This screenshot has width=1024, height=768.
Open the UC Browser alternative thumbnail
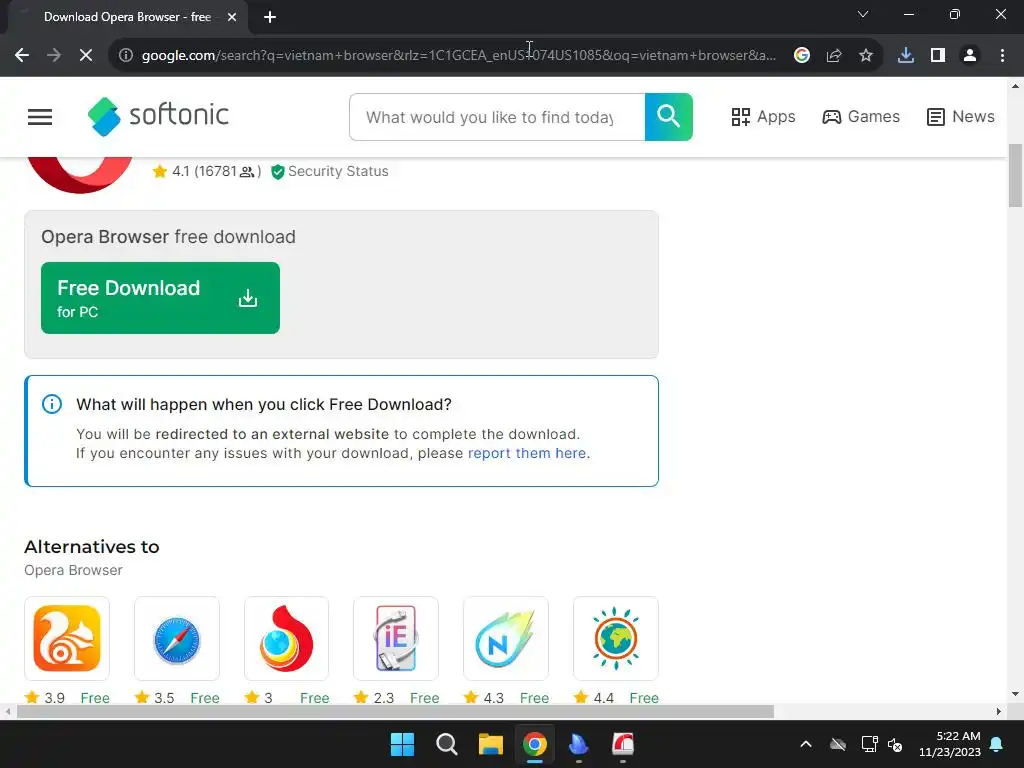point(67,638)
